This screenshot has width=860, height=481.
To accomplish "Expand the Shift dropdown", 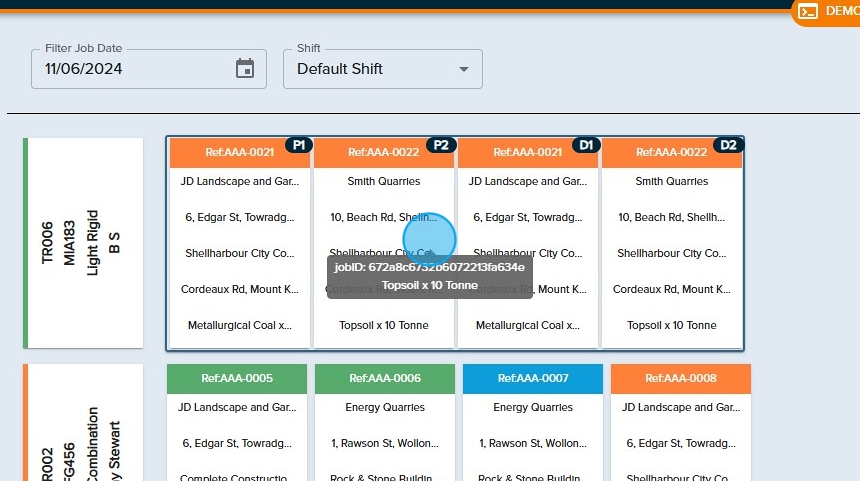I will tap(463, 69).
